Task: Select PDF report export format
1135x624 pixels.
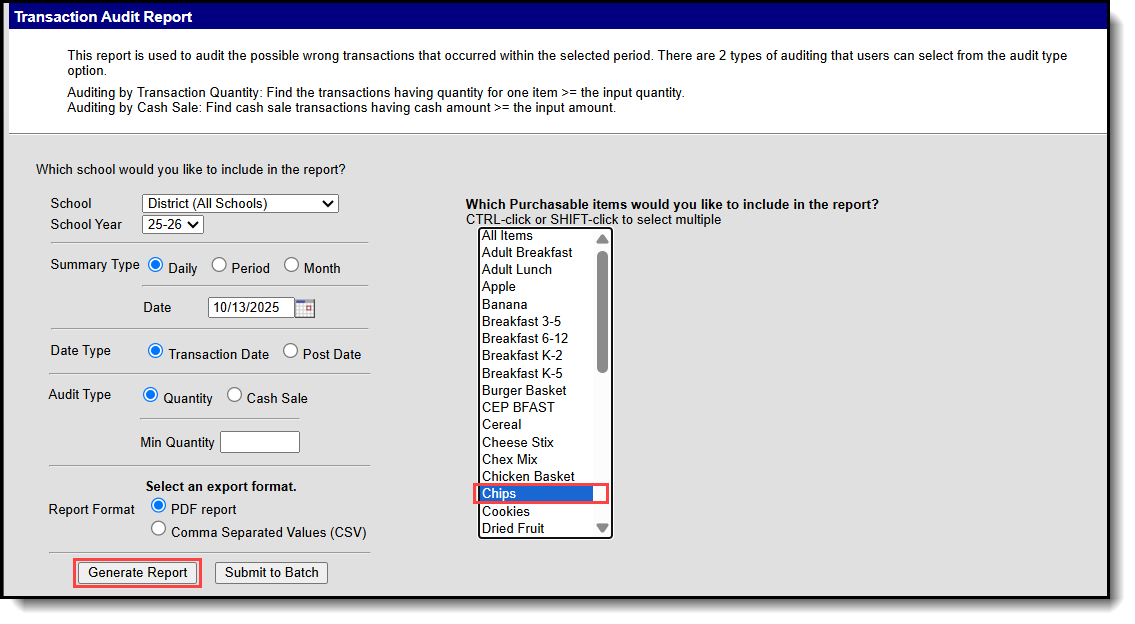Action: tap(158, 507)
